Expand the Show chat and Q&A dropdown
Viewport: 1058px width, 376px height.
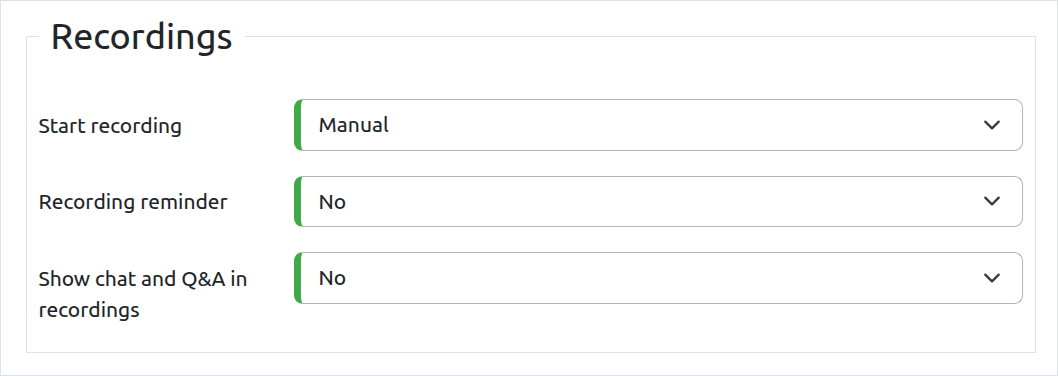[x=659, y=278]
